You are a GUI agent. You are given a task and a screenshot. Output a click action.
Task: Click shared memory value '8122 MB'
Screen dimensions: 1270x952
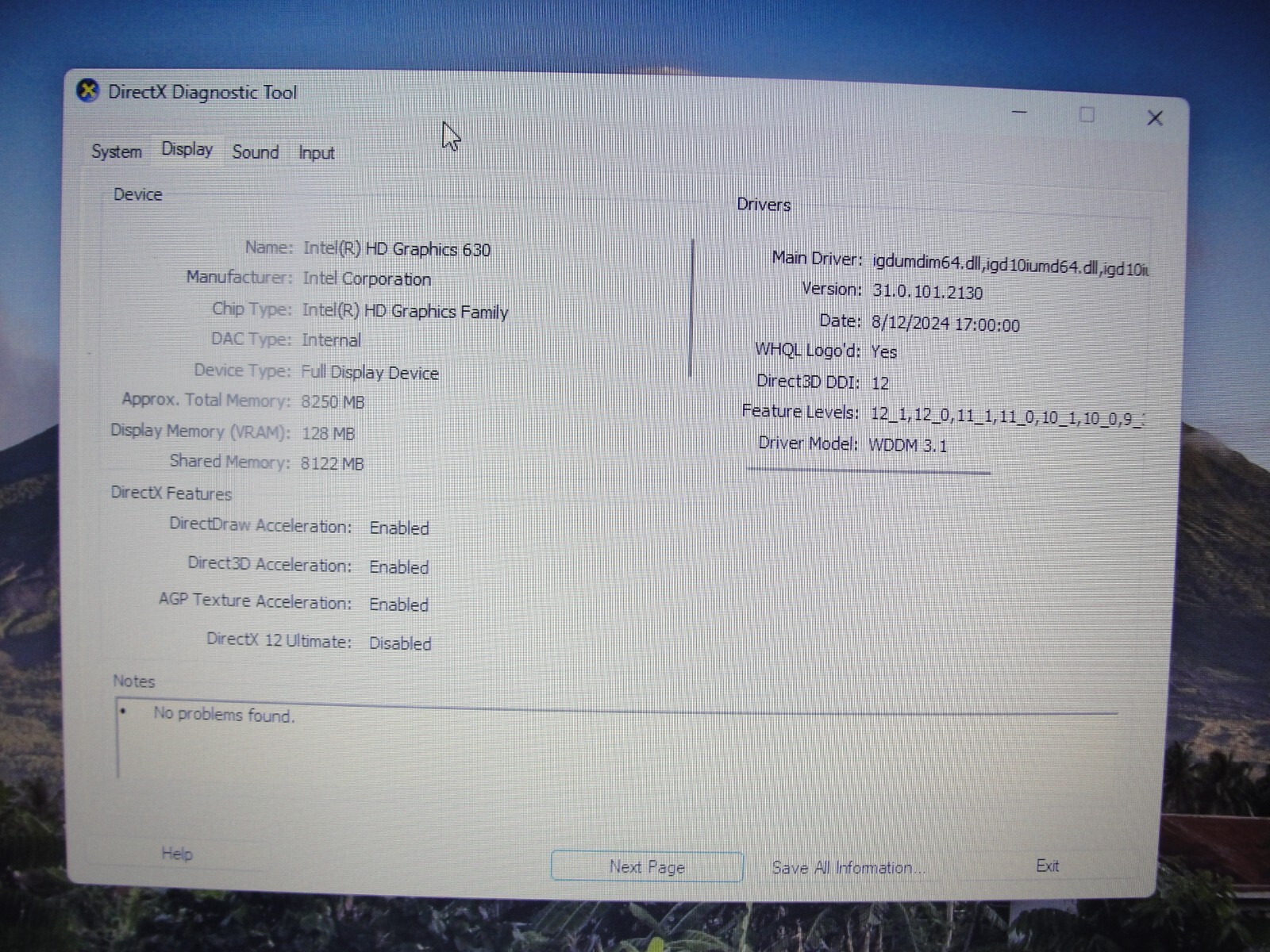pyautogui.click(x=332, y=463)
